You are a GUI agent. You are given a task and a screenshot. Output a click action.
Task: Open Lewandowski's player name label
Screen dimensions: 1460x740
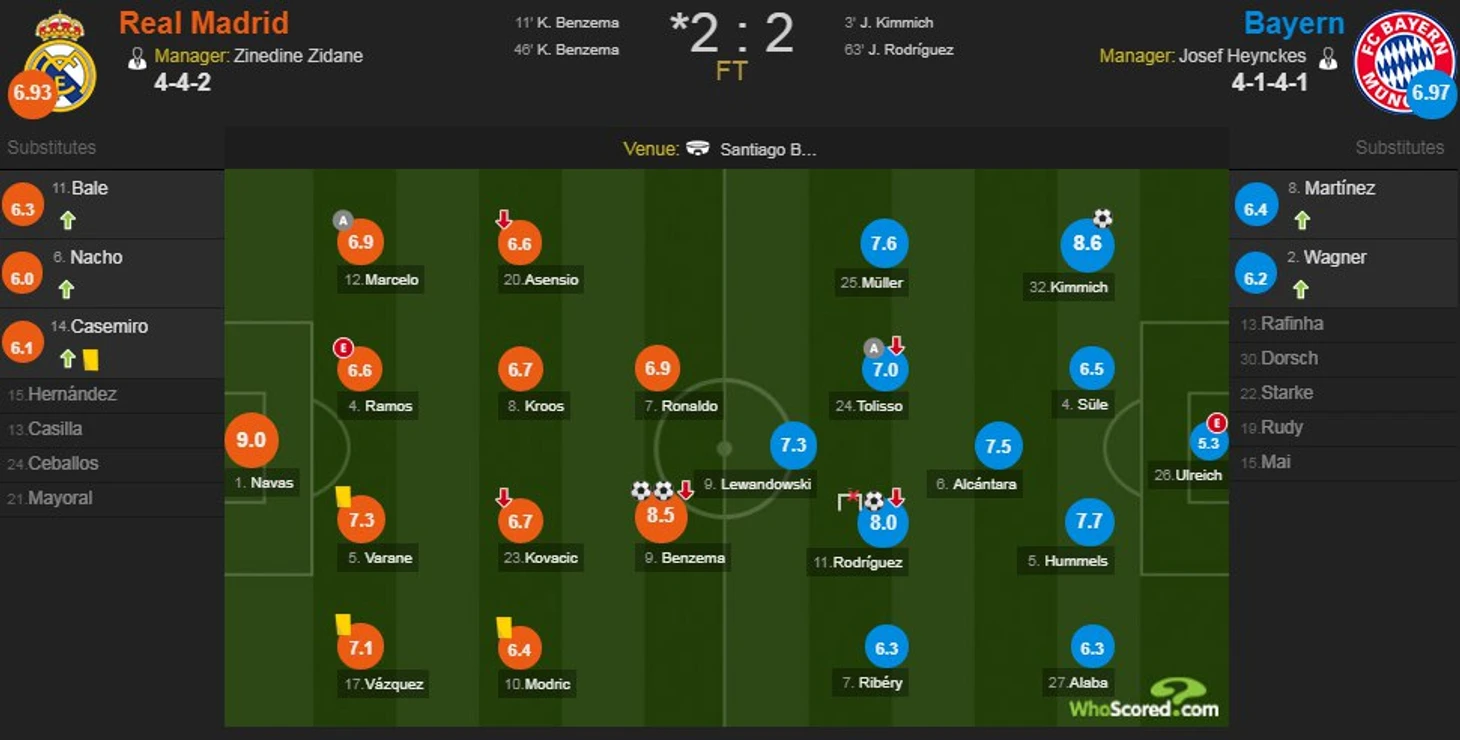(757, 484)
